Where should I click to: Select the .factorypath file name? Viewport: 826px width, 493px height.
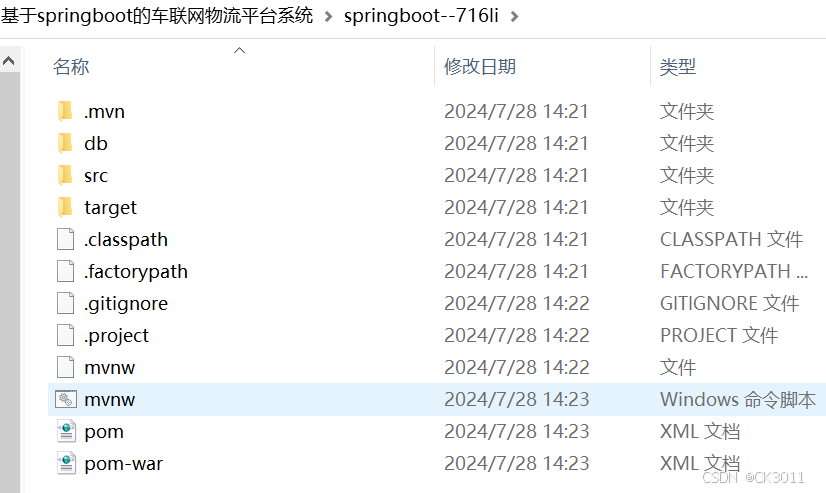pyautogui.click(x=136, y=271)
